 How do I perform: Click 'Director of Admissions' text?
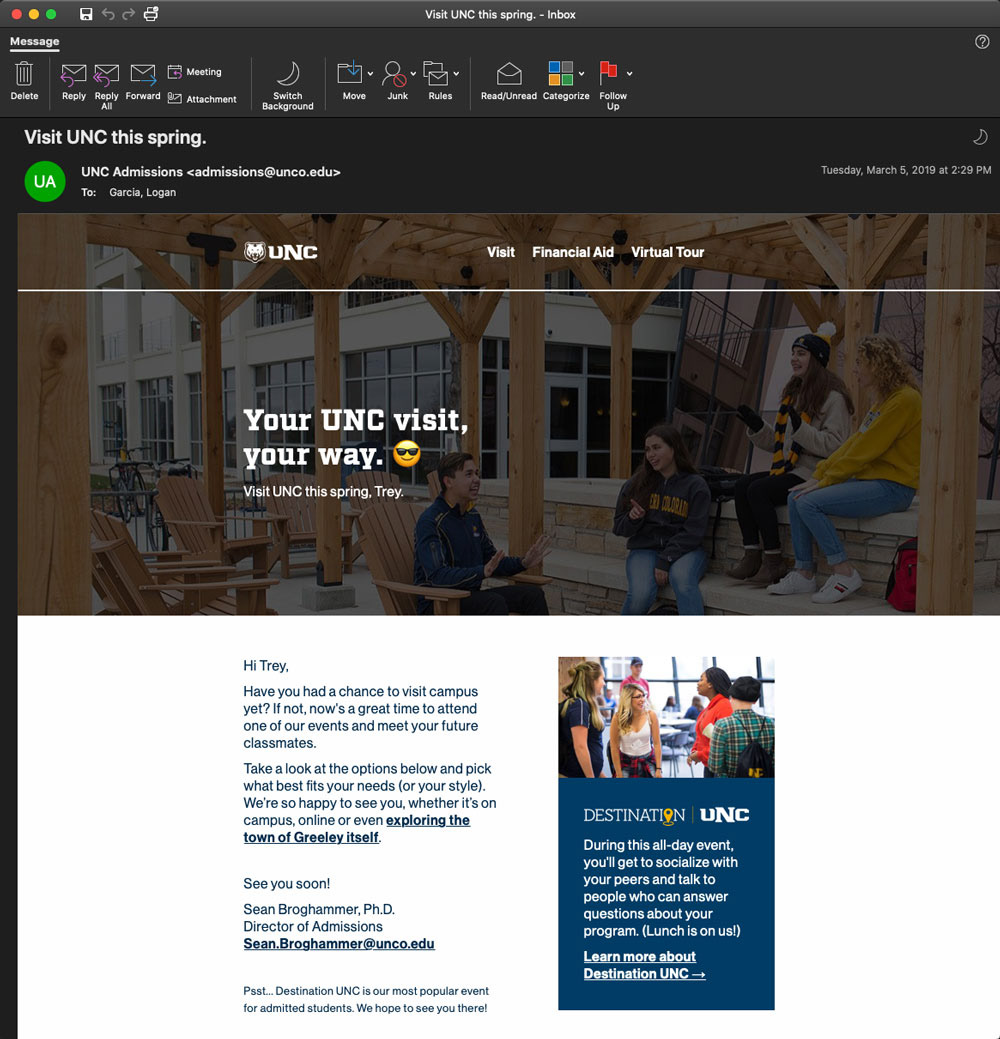click(x=313, y=926)
